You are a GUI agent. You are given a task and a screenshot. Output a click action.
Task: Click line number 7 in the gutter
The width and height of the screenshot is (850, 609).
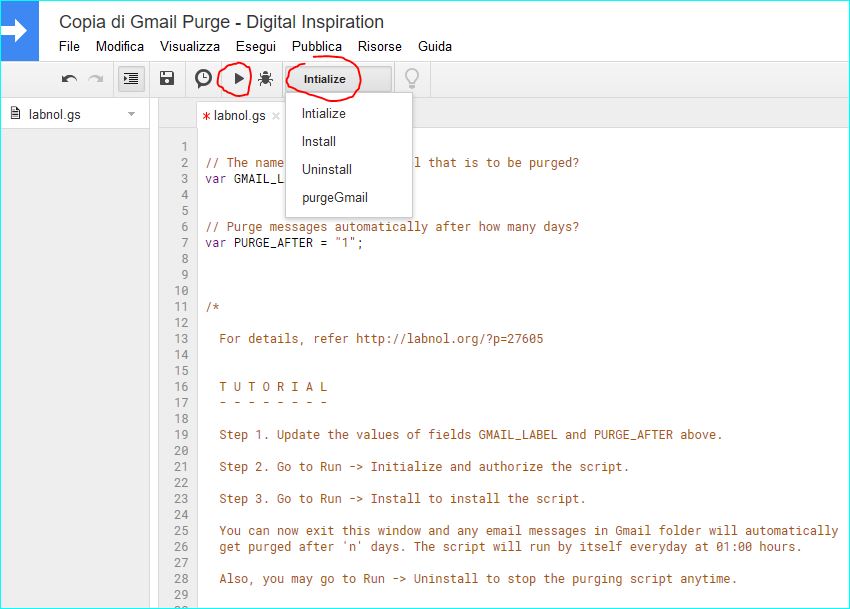point(185,243)
